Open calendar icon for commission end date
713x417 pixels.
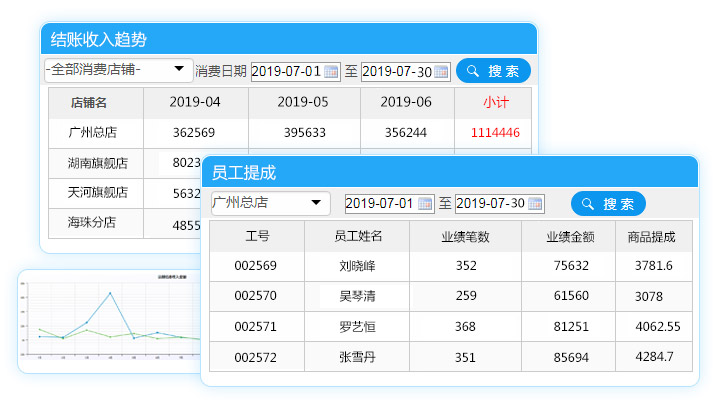[536, 204]
